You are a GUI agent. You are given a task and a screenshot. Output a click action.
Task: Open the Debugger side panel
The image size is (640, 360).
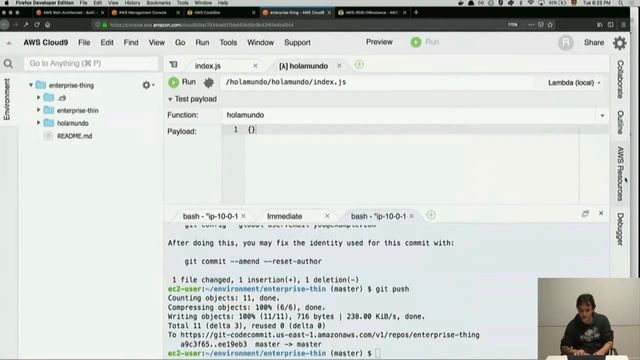[x=620, y=229]
